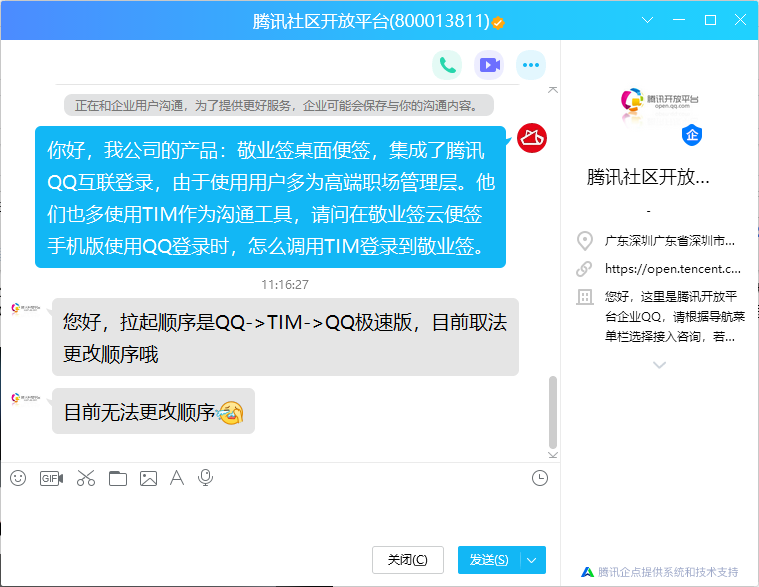Open the Tencent Open Platform profile logo

click(659, 102)
